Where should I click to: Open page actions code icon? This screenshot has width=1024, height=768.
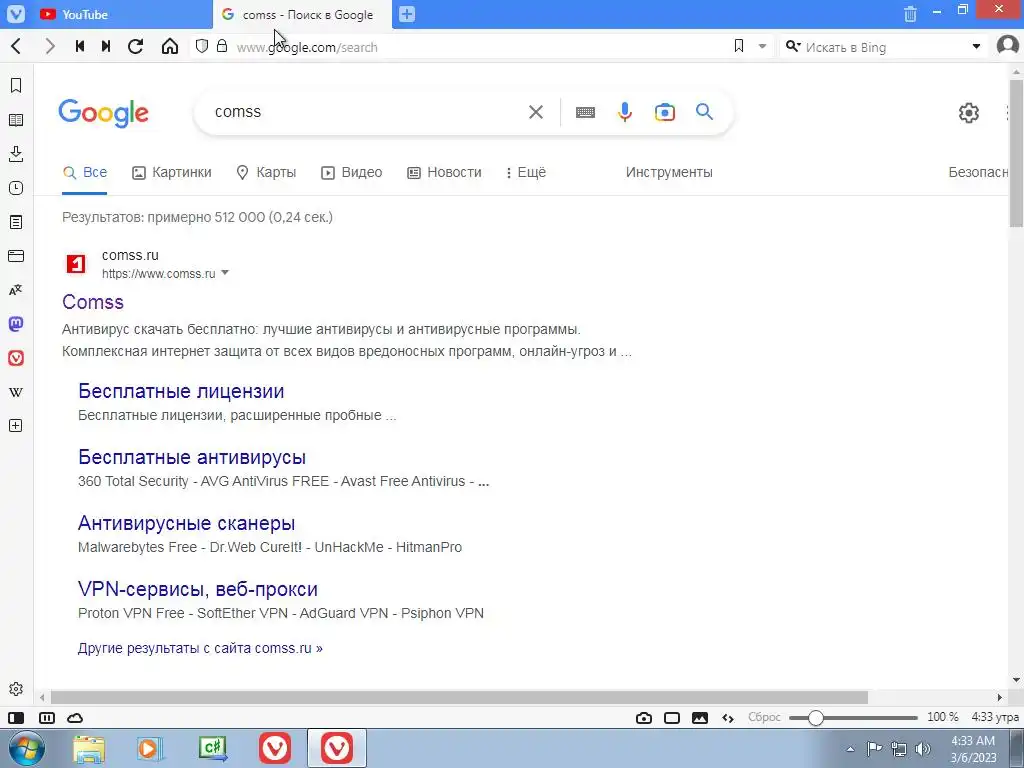pos(728,718)
